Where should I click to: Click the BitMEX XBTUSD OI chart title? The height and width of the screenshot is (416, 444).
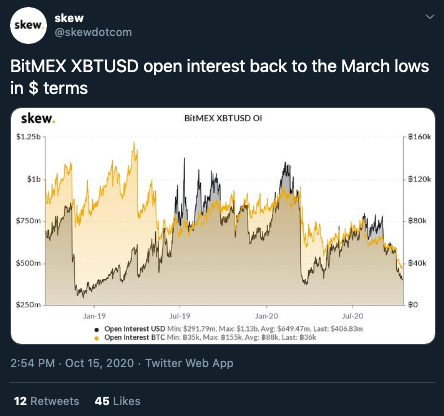click(x=223, y=118)
